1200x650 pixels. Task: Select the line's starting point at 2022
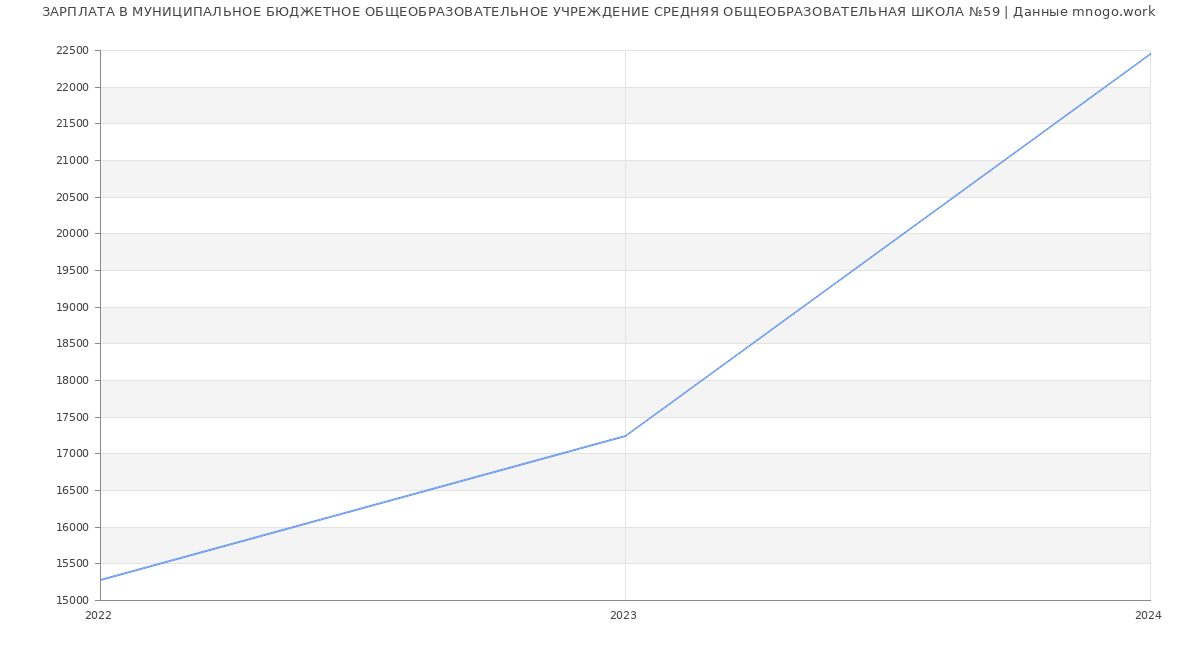click(x=101, y=580)
